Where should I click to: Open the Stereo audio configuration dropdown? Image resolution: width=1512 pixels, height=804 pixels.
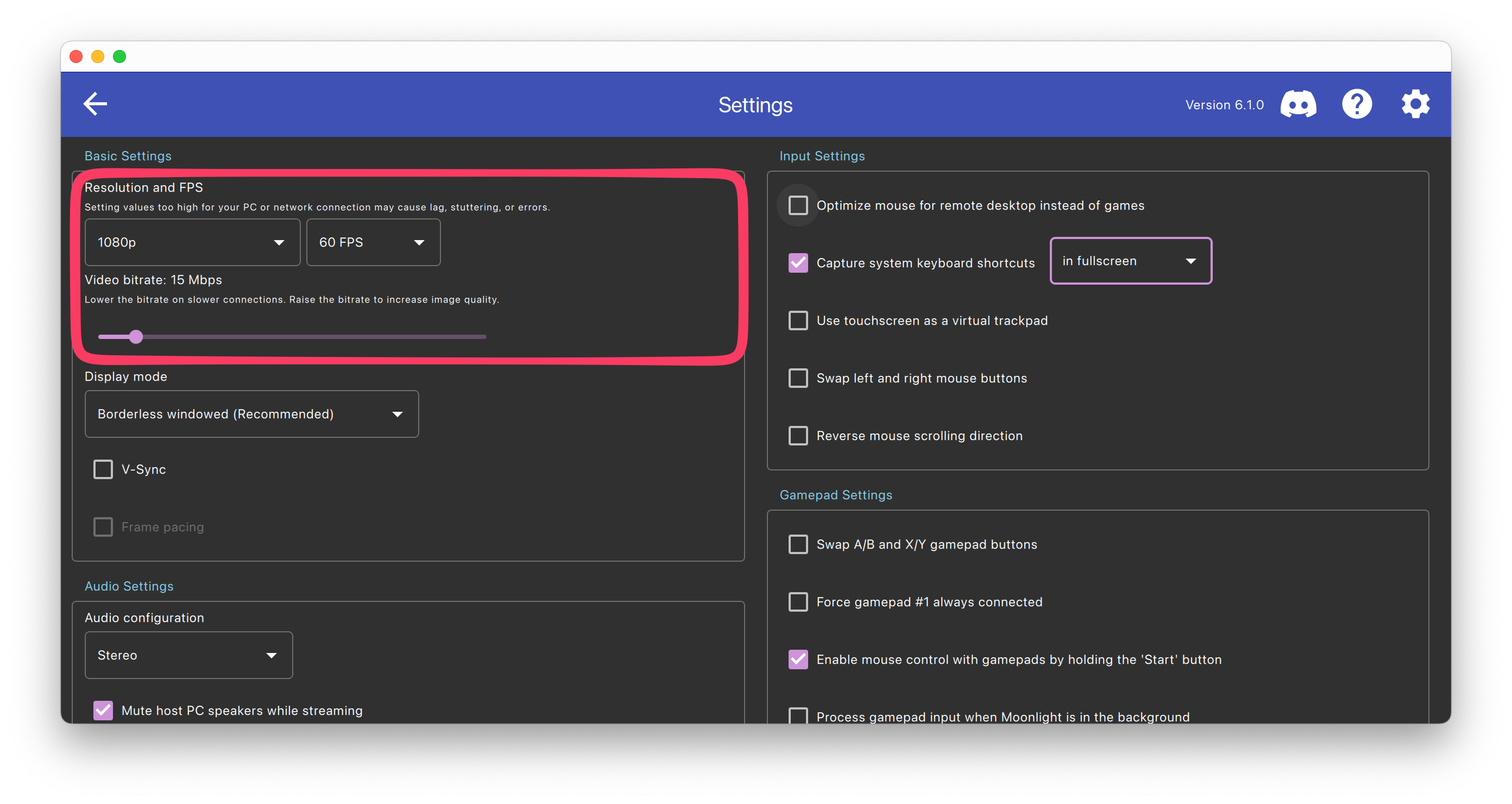[188, 655]
